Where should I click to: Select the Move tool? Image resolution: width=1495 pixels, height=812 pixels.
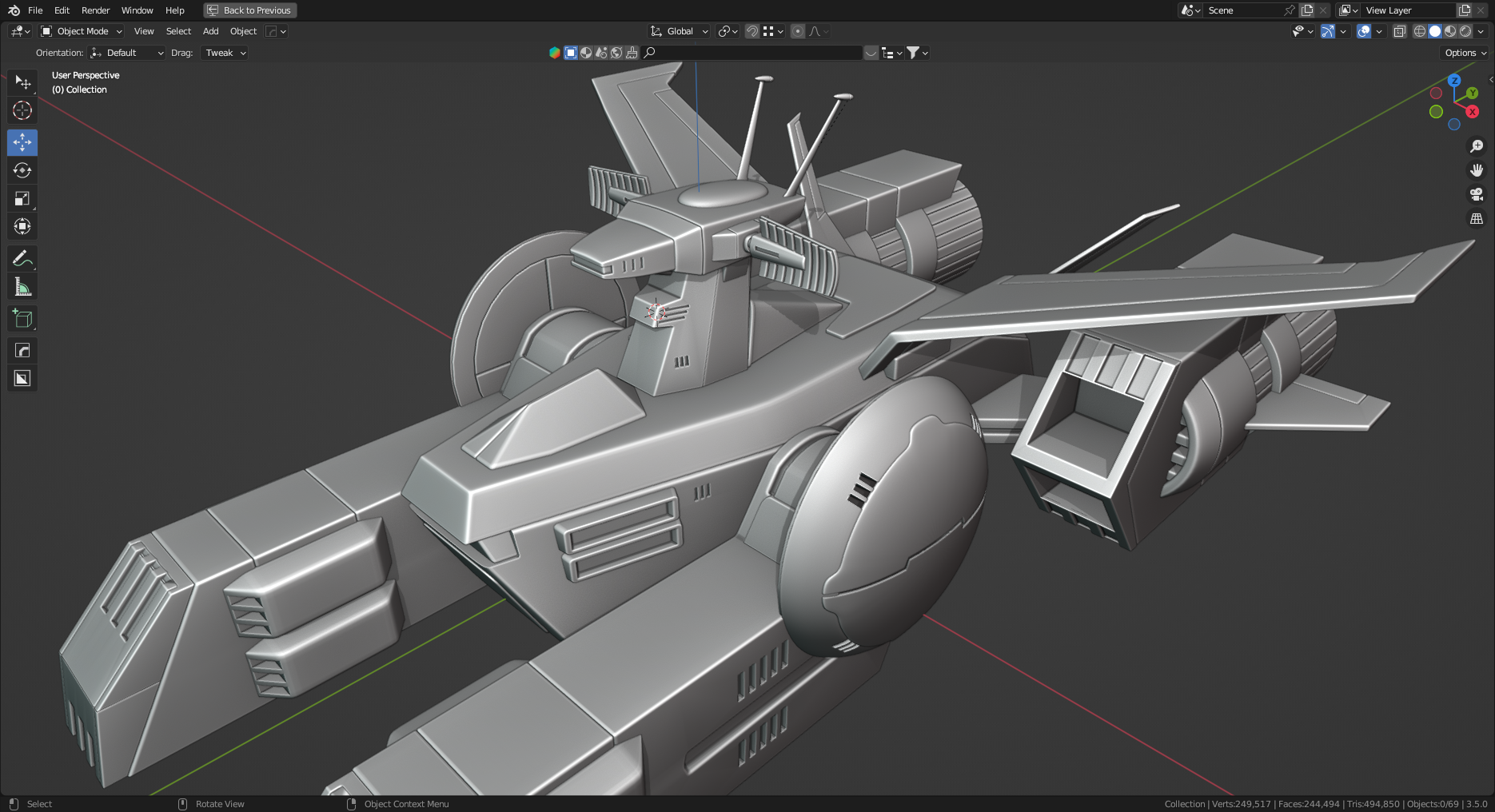click(22, 142)
